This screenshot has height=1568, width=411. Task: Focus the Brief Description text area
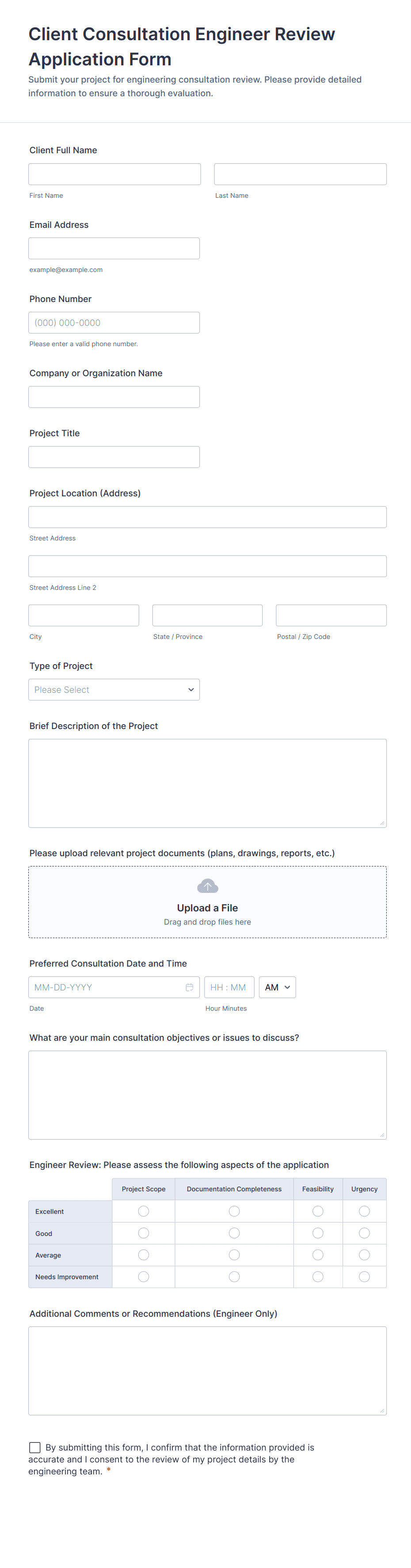click(207, 783)
